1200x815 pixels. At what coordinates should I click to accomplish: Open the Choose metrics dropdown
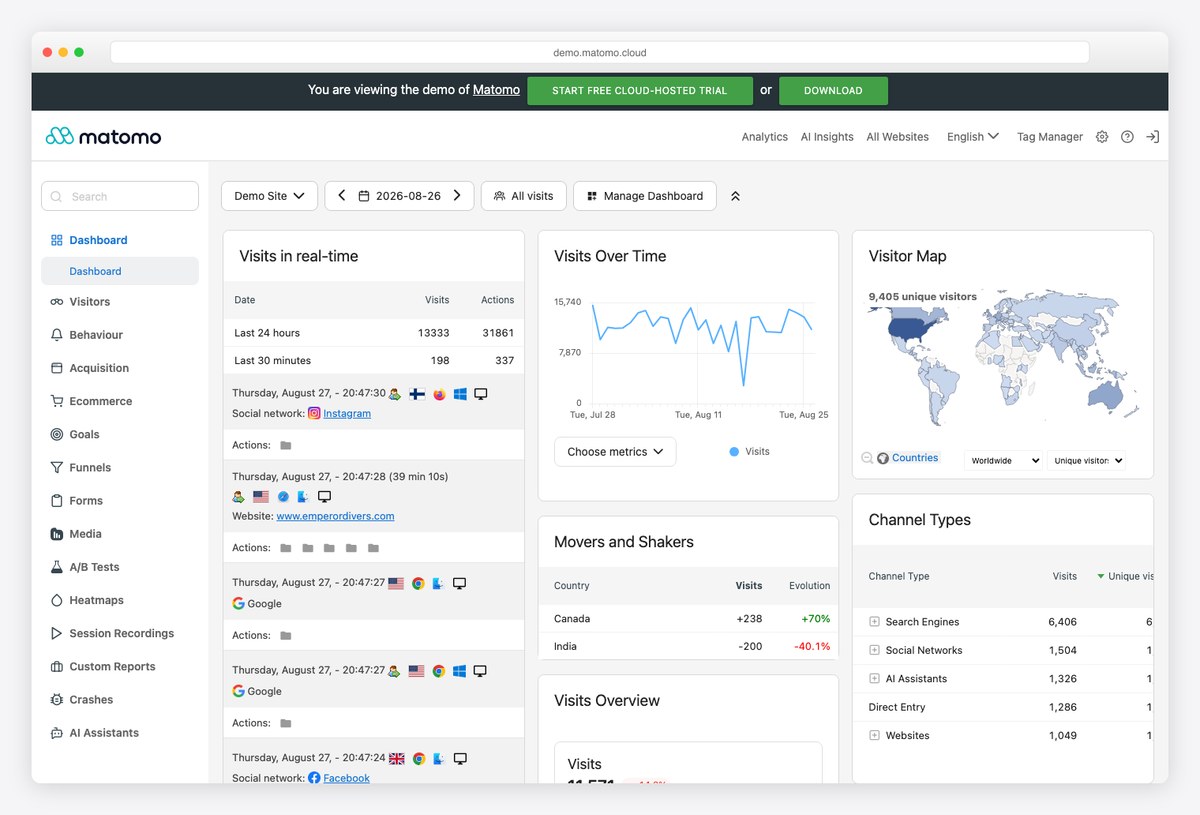(615, 452)
